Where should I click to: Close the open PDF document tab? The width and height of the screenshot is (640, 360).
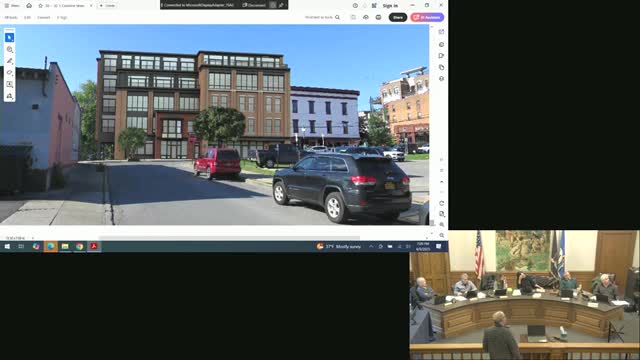pos(91,6)
